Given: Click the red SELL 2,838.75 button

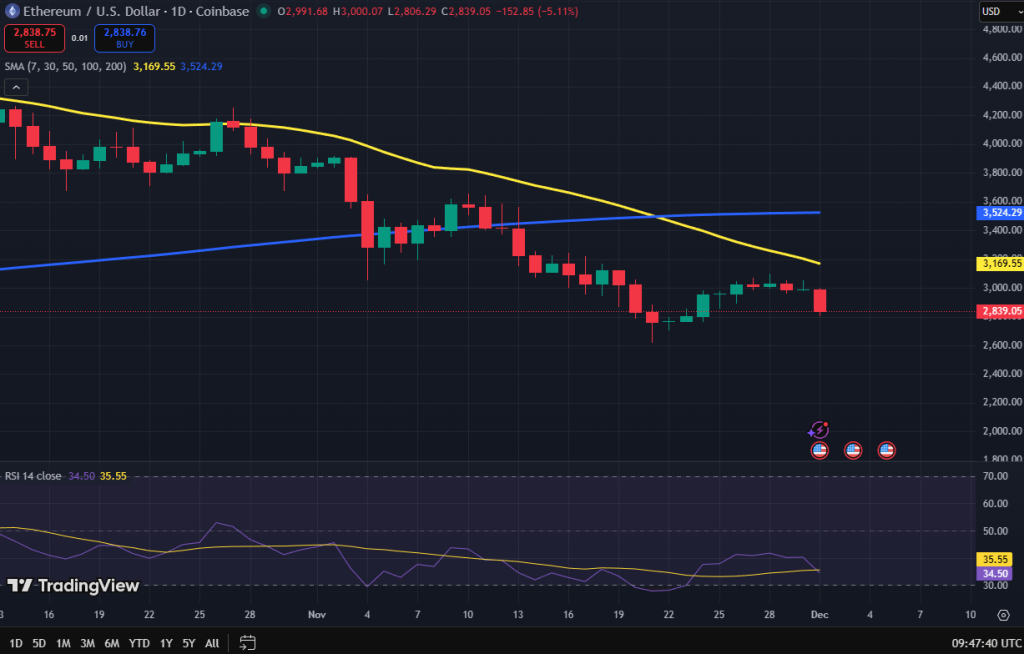Looking at the screenshot, I should [x=35, y=38].
